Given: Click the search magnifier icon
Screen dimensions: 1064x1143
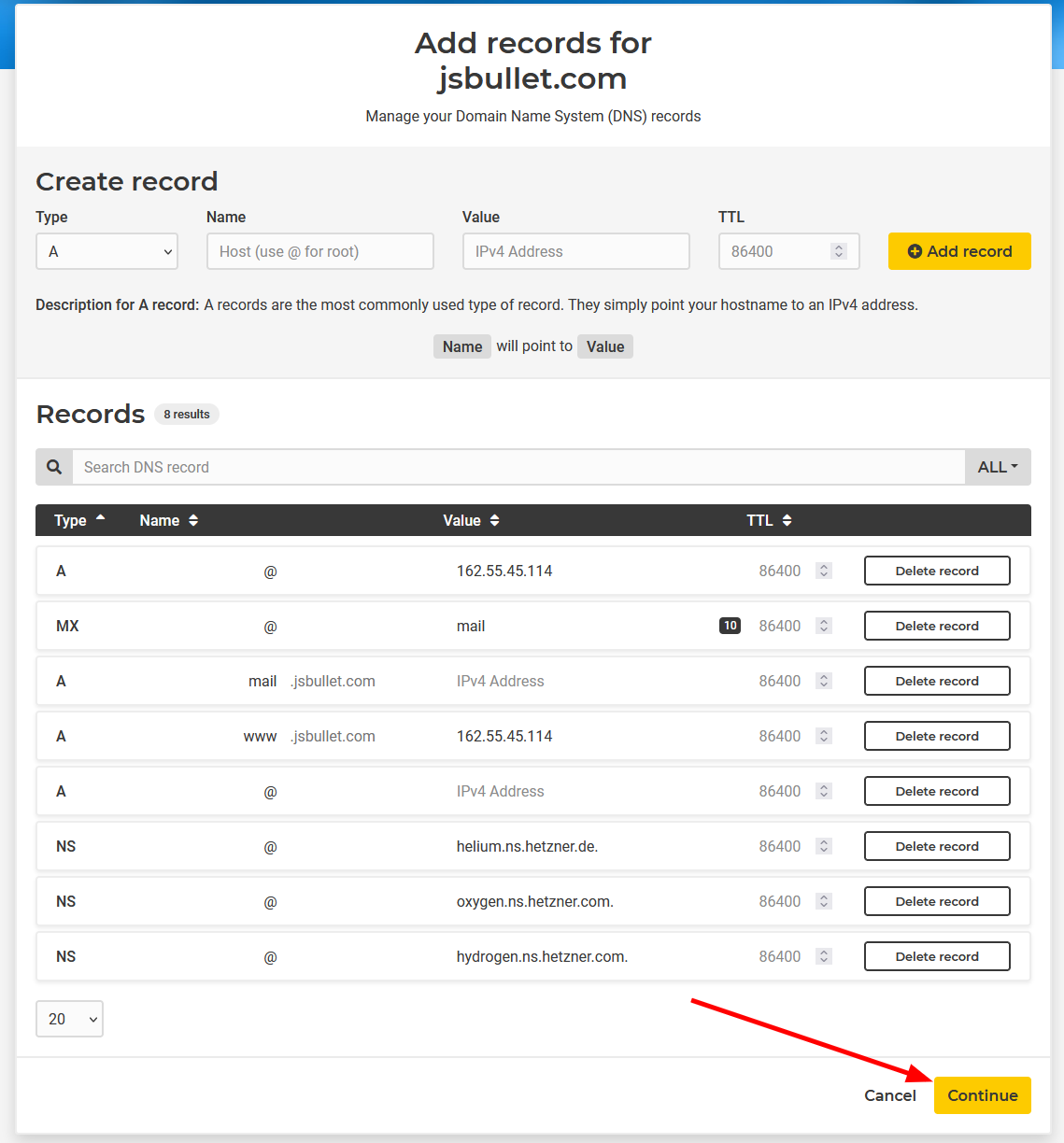Looking at the screenshot, I should pos(53,466).
